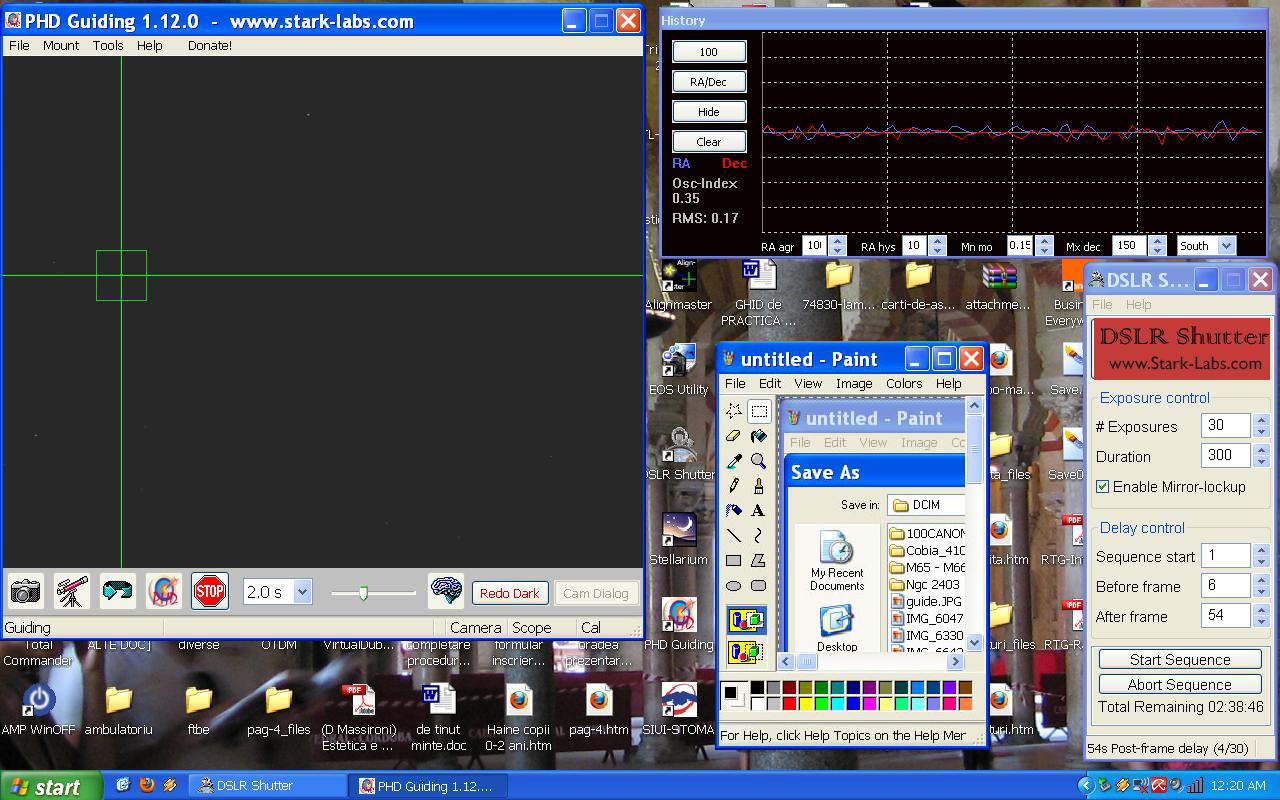Screen dimensions: 1280x800
Task: Click the Abort Sequence button
Action: pos(1180,685)
